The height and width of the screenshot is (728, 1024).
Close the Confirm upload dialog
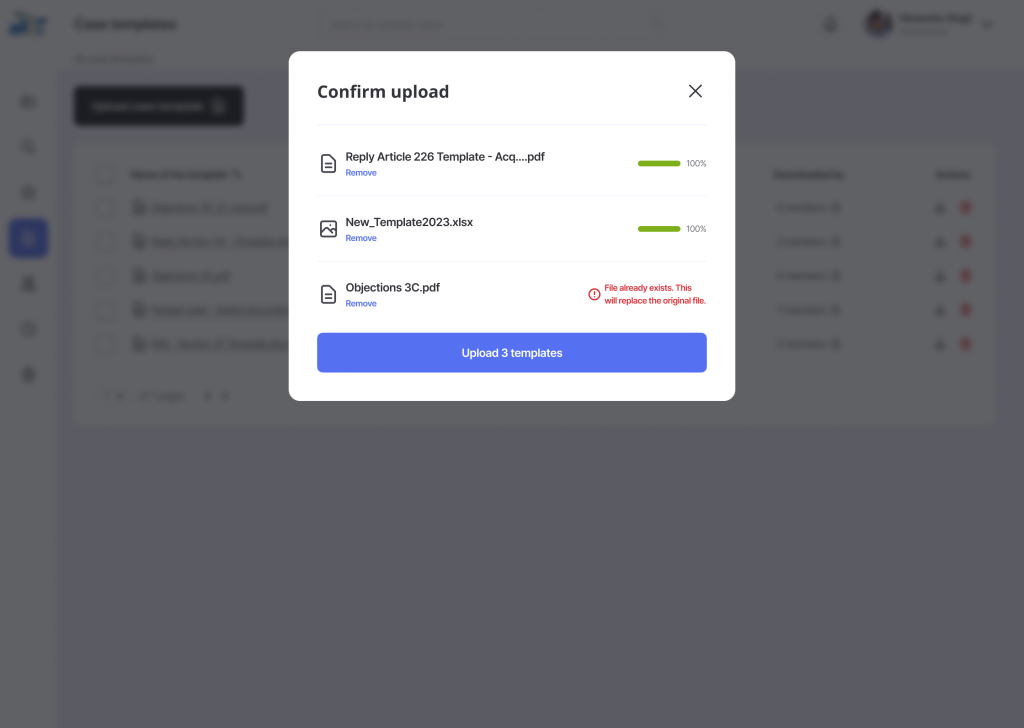coord(695,91)
